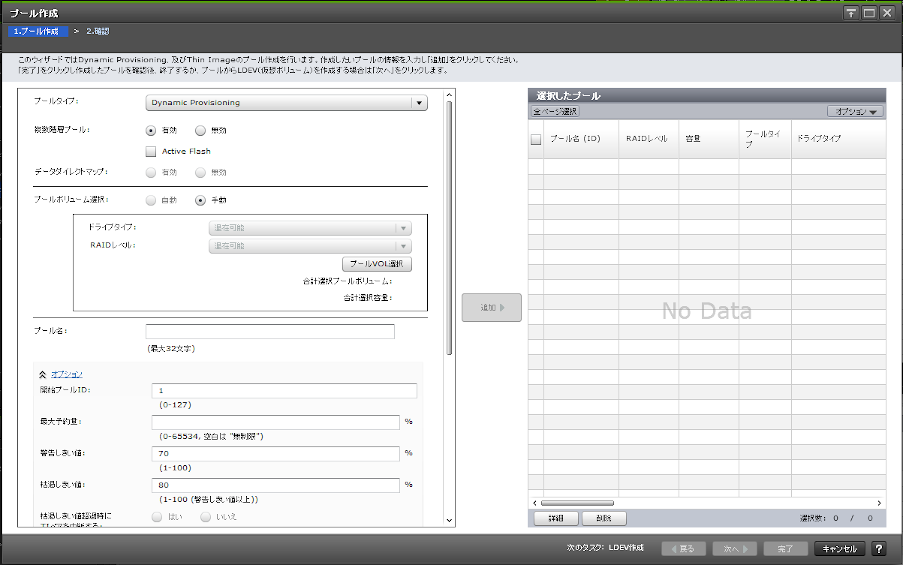Click the オプション link to collapse options
The width and height of the screenshot is (903, 565).
click(66, 373)
